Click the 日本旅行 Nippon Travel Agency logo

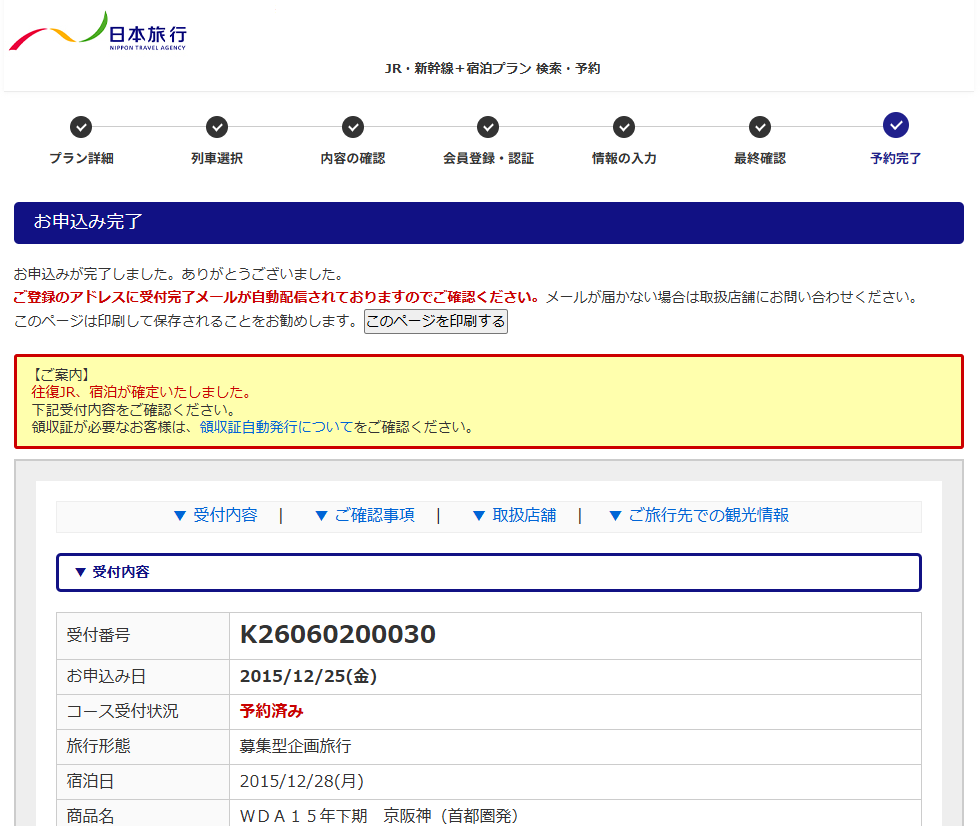pos(98,32)
